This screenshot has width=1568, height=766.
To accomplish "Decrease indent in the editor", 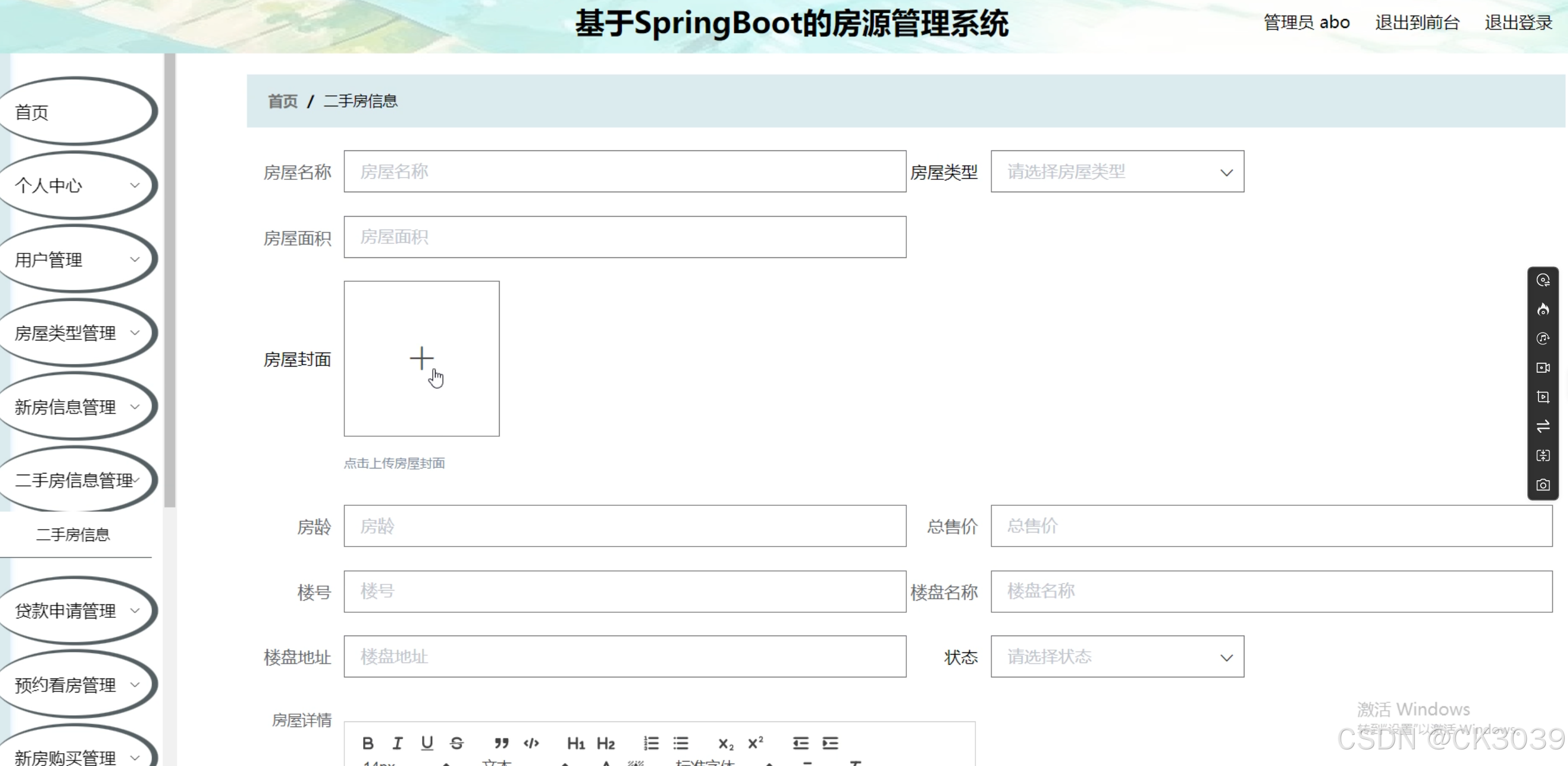I will coord(800,743).
